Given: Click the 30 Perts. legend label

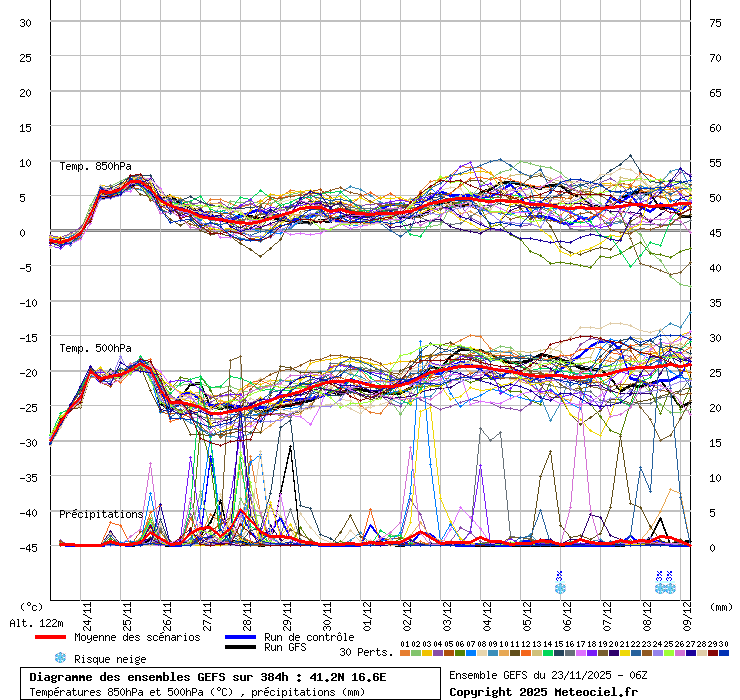Looking at the screenshot, I should pyautogui.click(x=365, y=653).
